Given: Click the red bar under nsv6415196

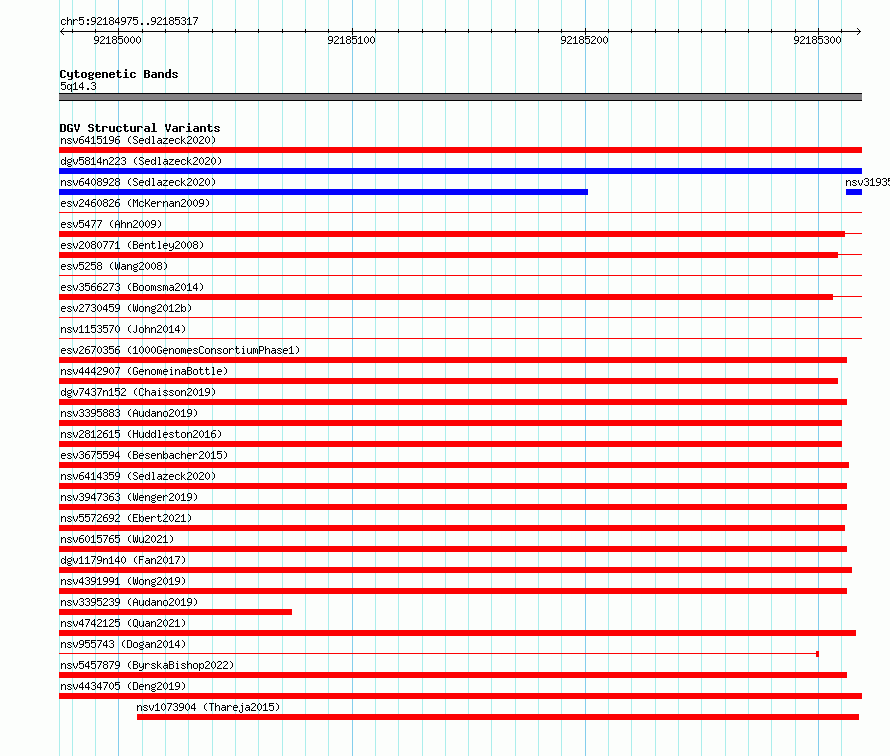Looking at the screenshot, I should [x=460, y=150].
